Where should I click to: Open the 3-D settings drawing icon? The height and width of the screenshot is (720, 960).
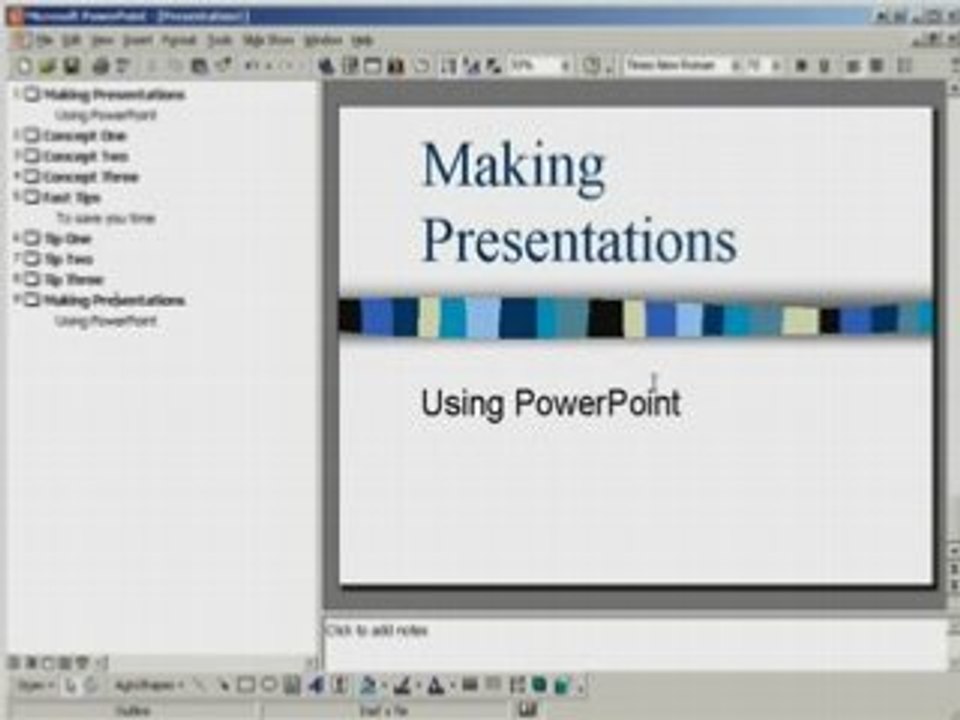coord(562,685)
